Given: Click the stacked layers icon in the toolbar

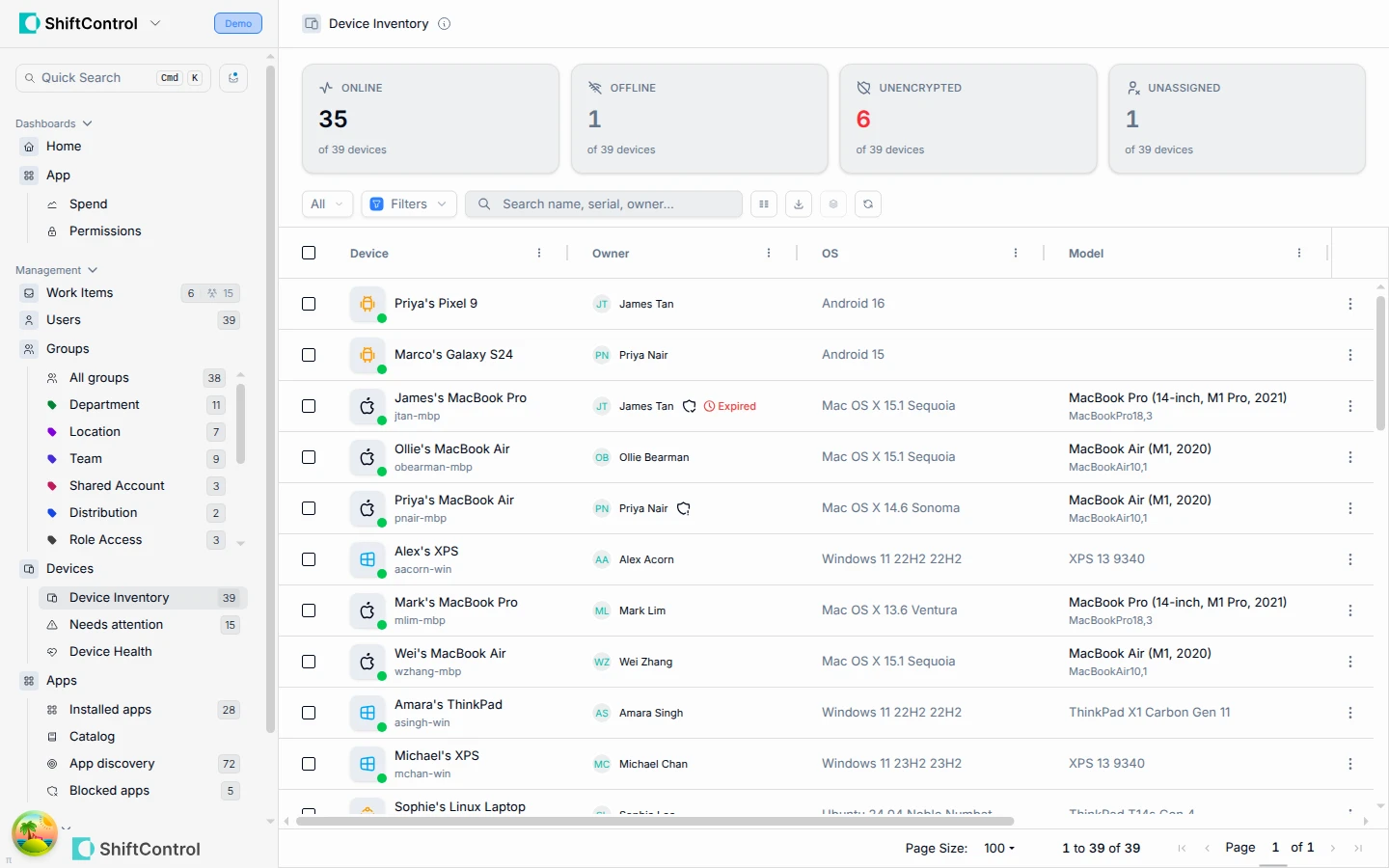Looking at the screenshot, I should coord(833,204).
